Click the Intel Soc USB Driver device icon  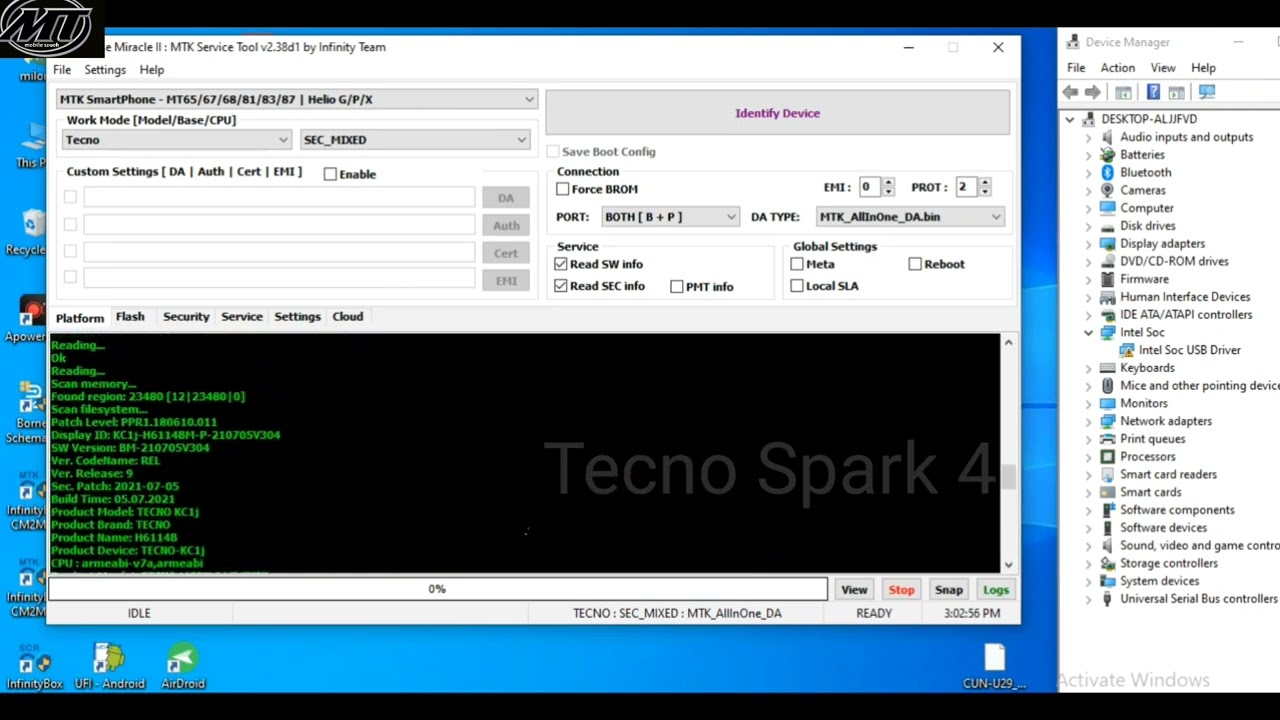pos(1126,350)
